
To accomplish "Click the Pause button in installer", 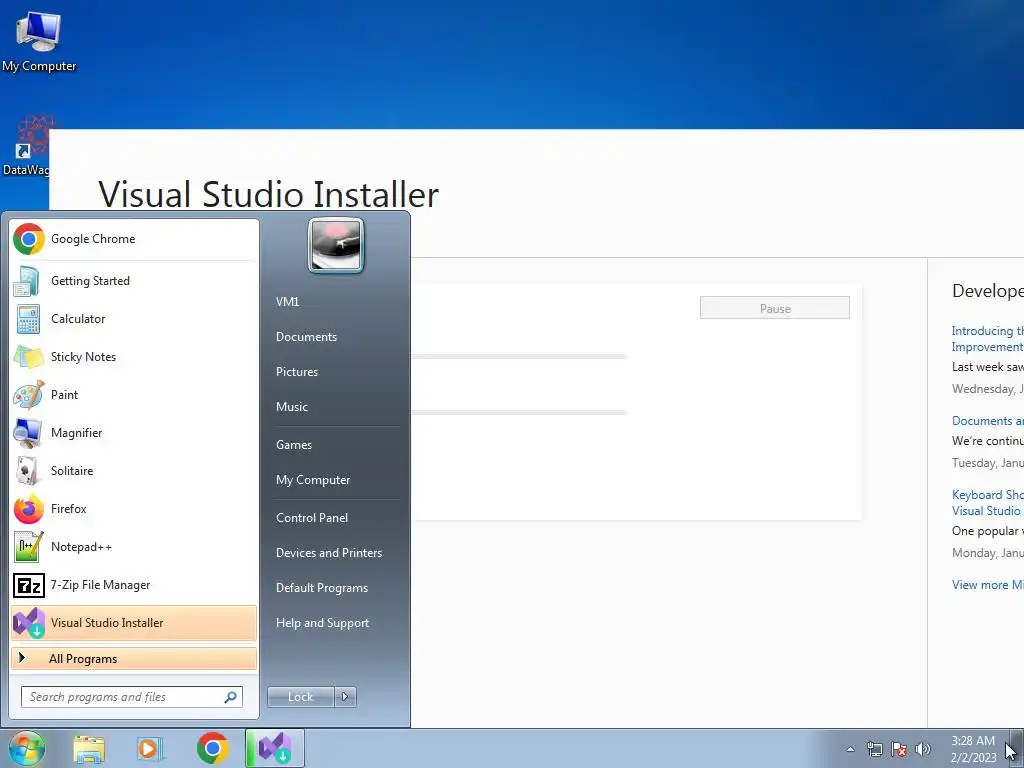I will point(775,308).
